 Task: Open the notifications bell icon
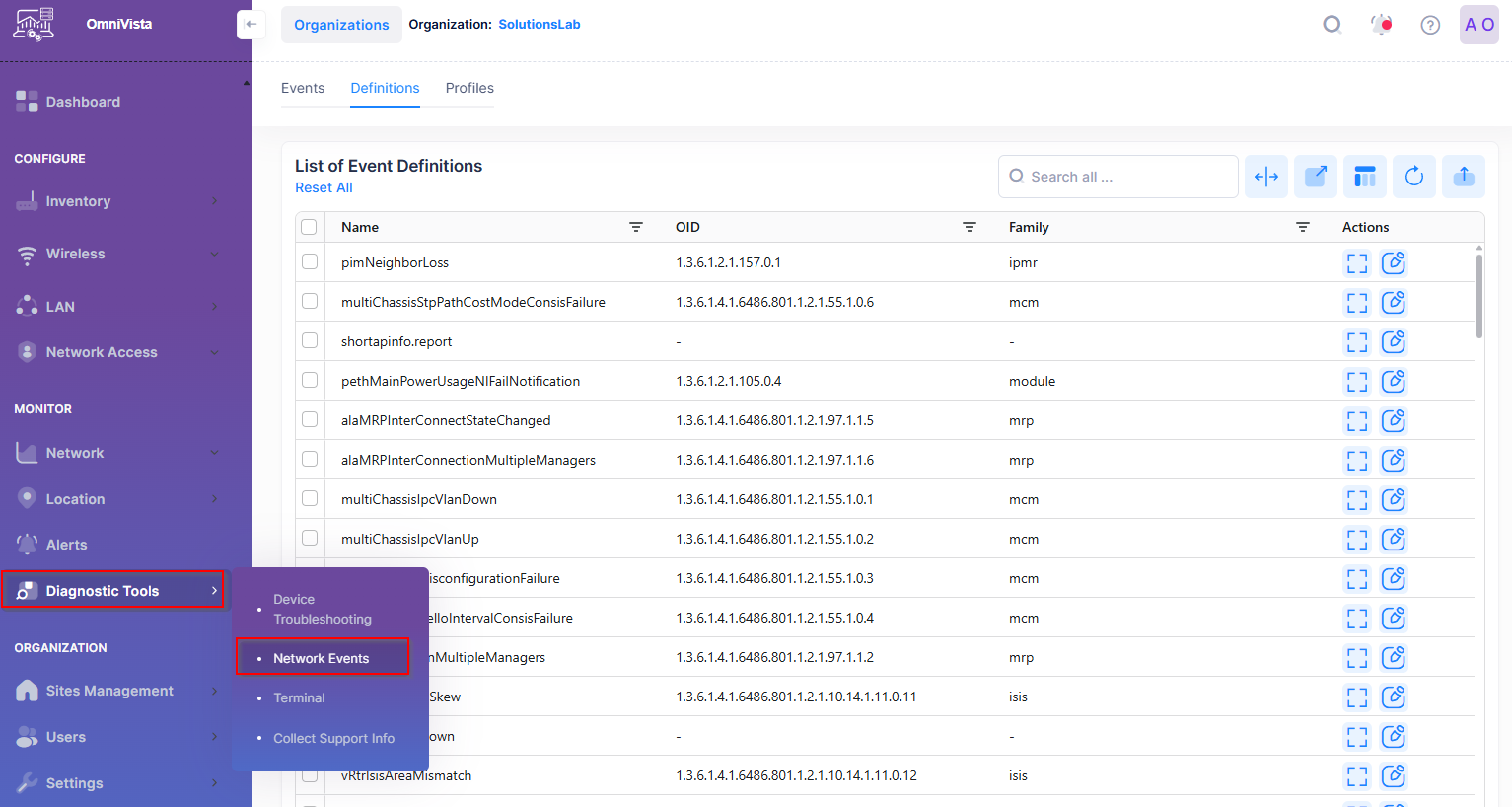(1382, 25)
